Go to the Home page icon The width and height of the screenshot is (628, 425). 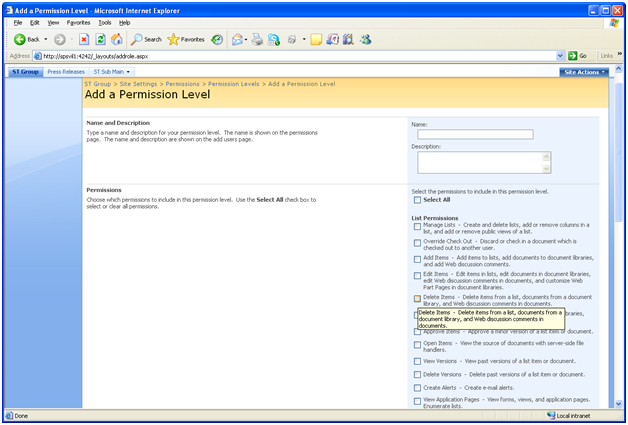pyautogui.click(x=117, y=39)
